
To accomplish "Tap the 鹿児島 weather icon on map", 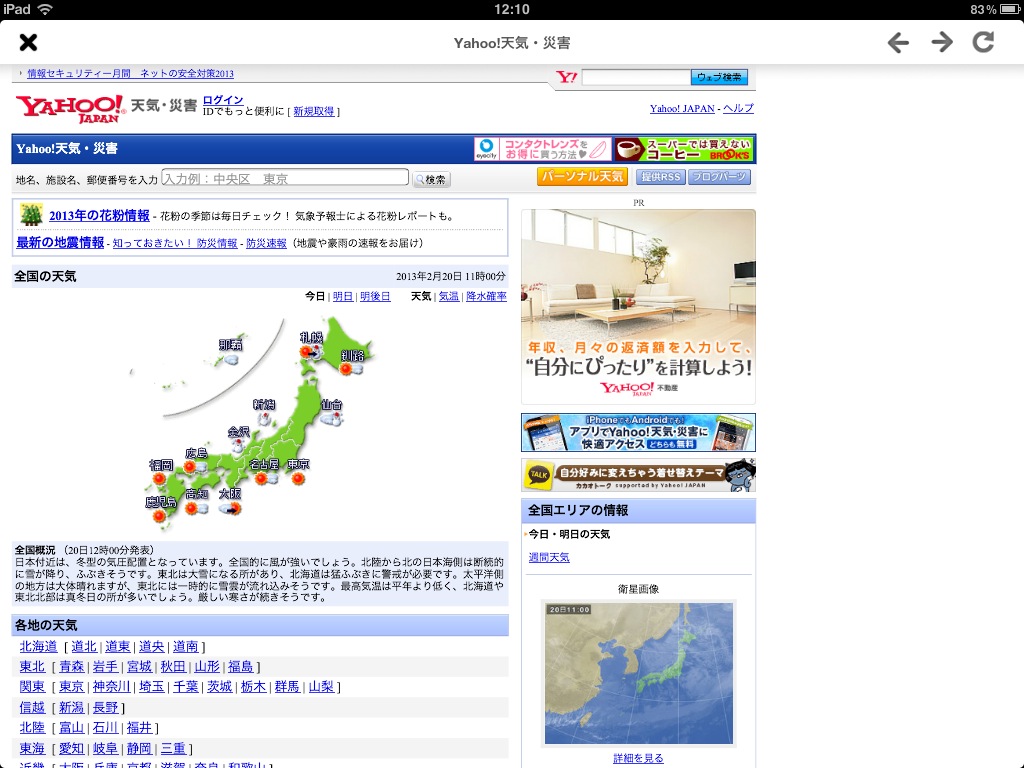I will (159, 517).
